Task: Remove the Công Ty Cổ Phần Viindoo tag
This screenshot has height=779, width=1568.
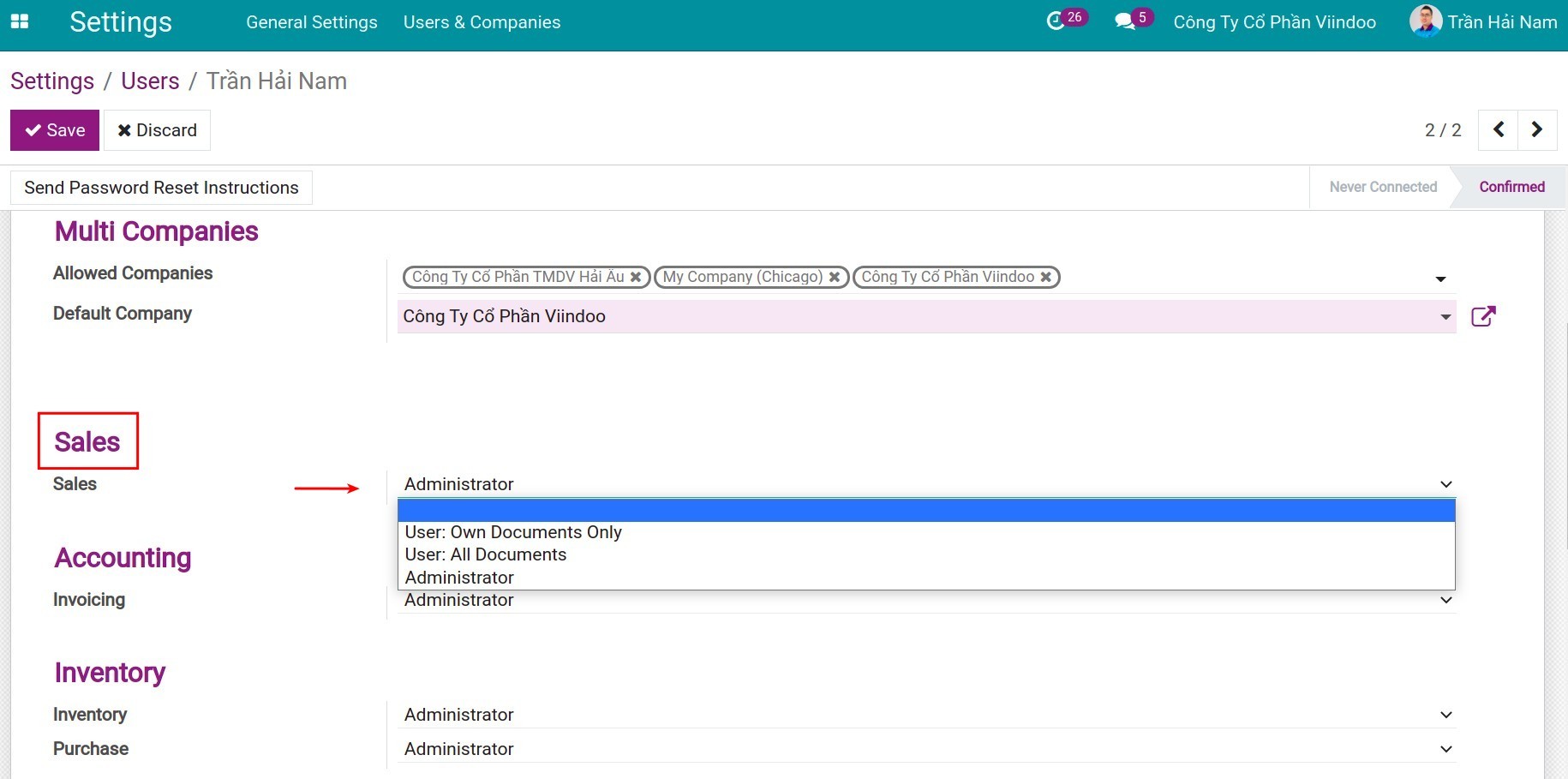Action: 1045,276
